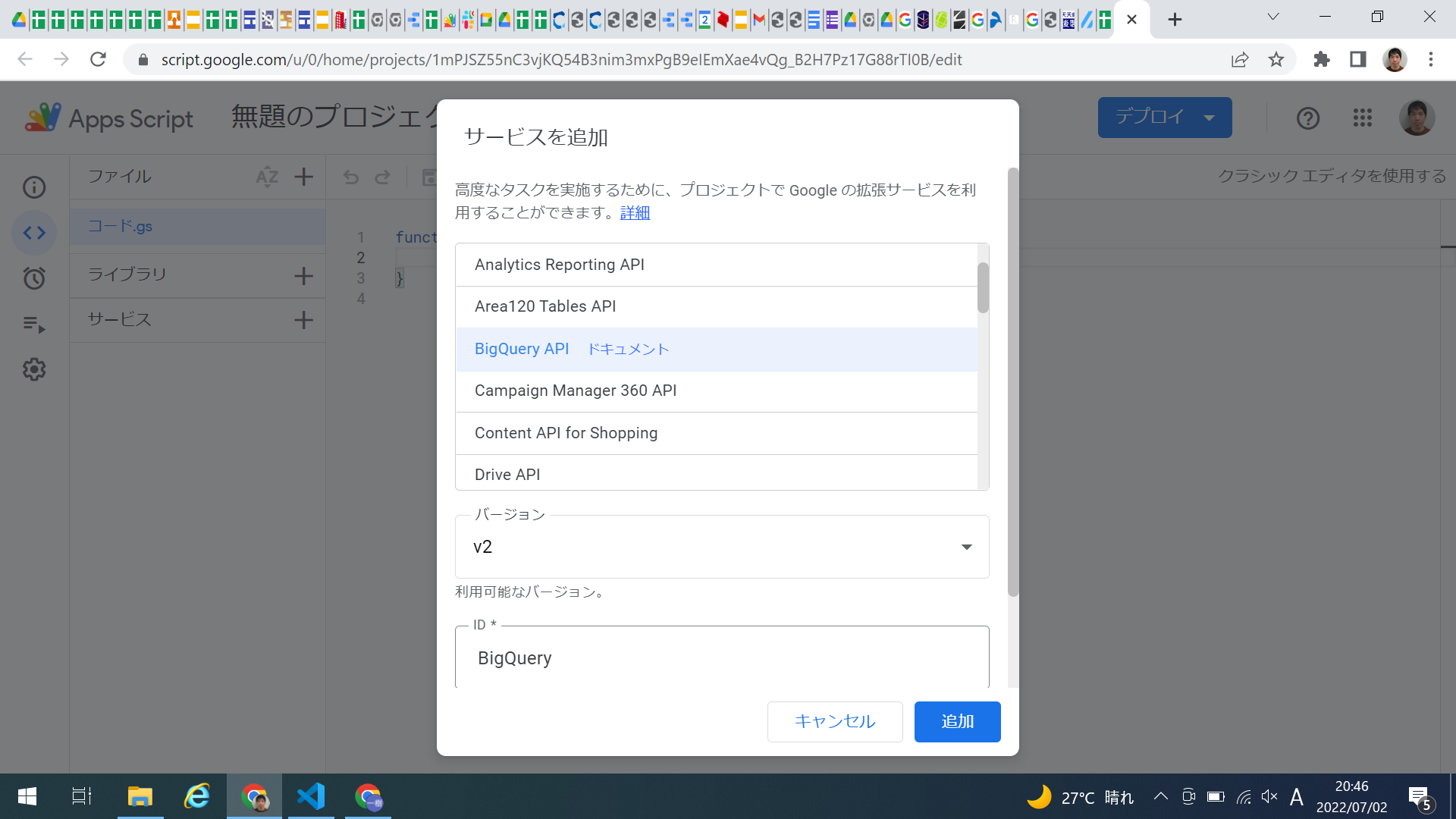Click クラシック エディタを使用する link
The image size is (1456, 819).
1332,176
